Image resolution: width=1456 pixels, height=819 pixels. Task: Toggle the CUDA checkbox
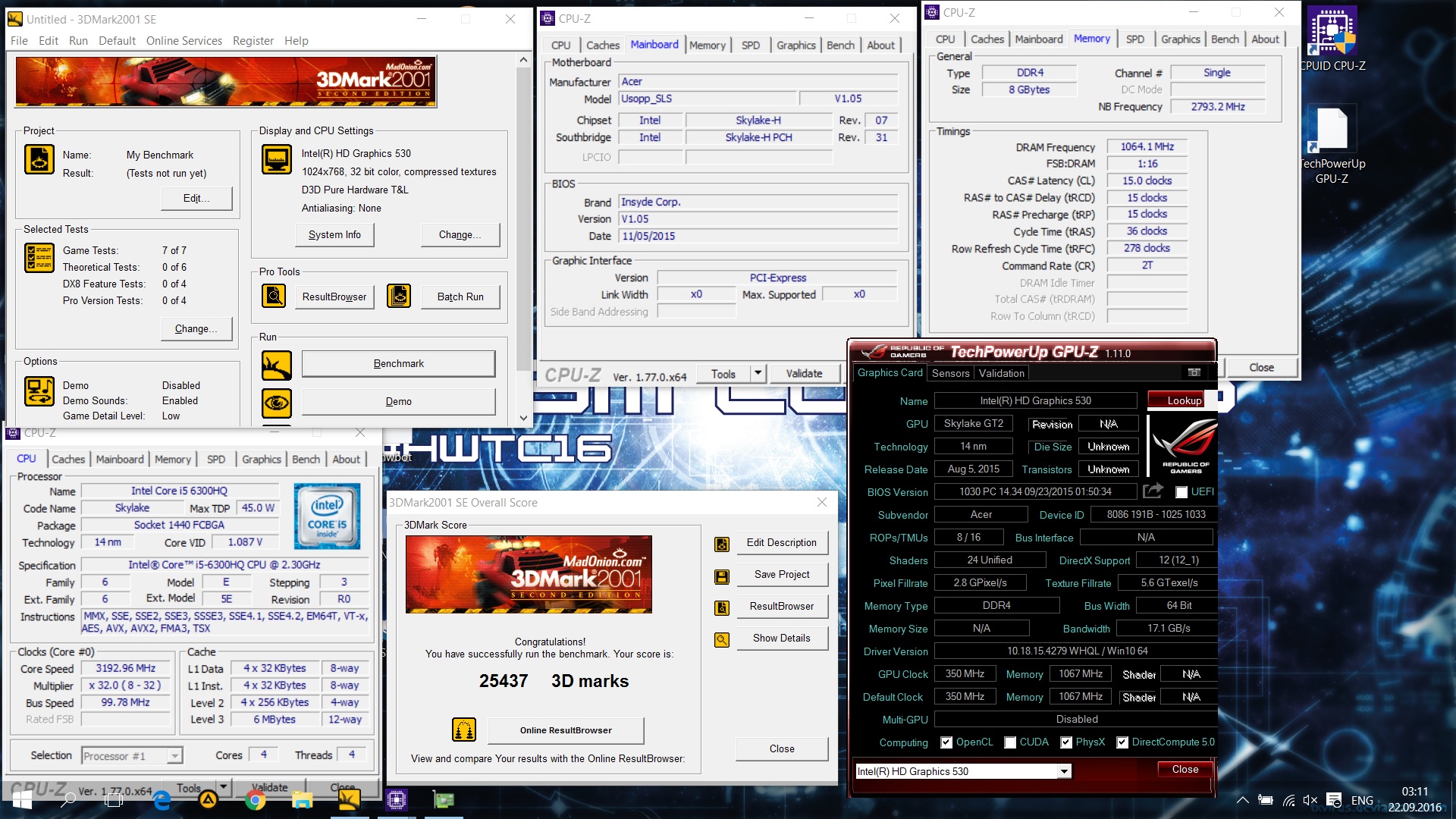[x=1009, y=742]
